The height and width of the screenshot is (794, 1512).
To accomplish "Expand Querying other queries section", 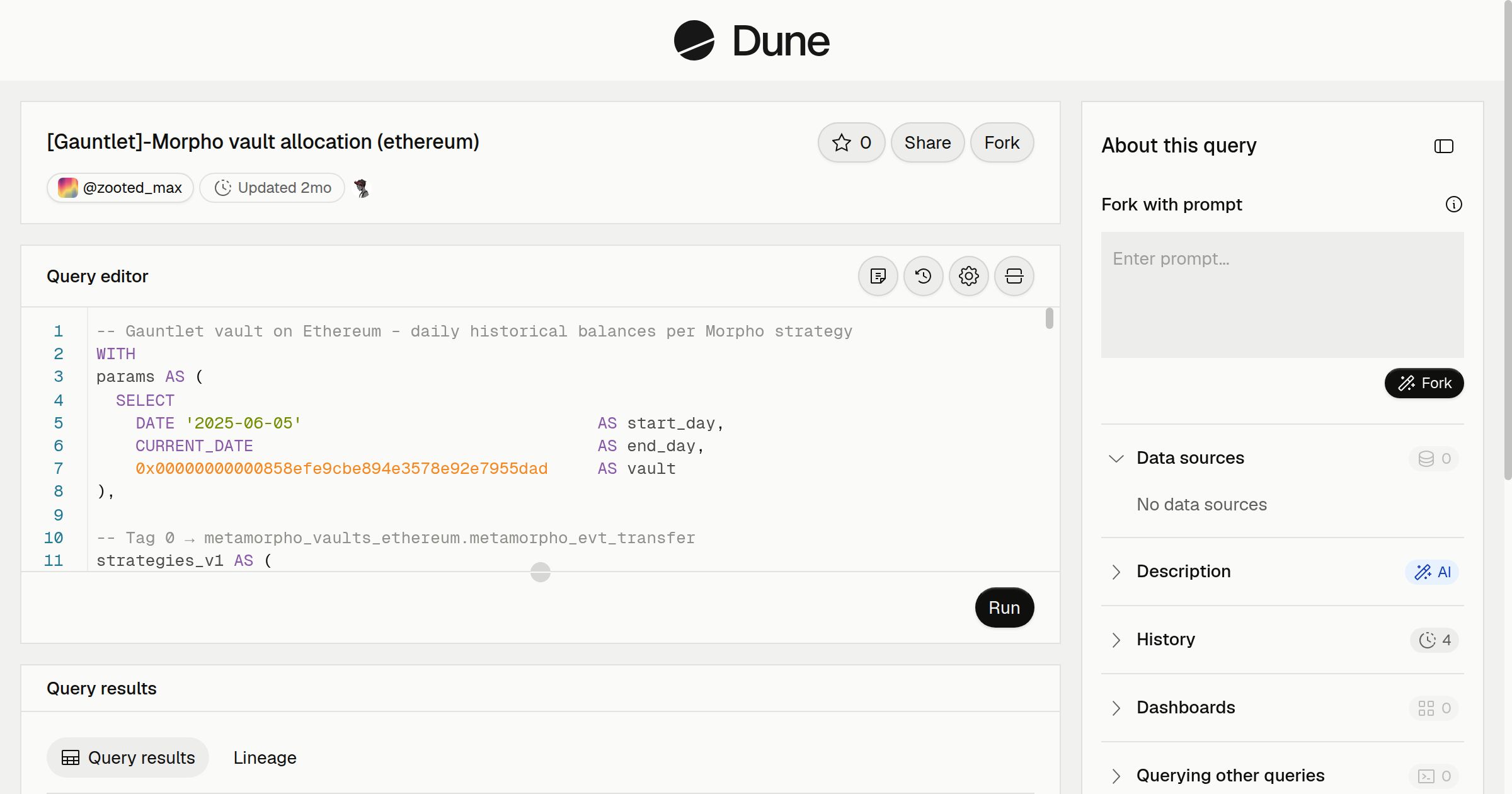I will 1116,776.
